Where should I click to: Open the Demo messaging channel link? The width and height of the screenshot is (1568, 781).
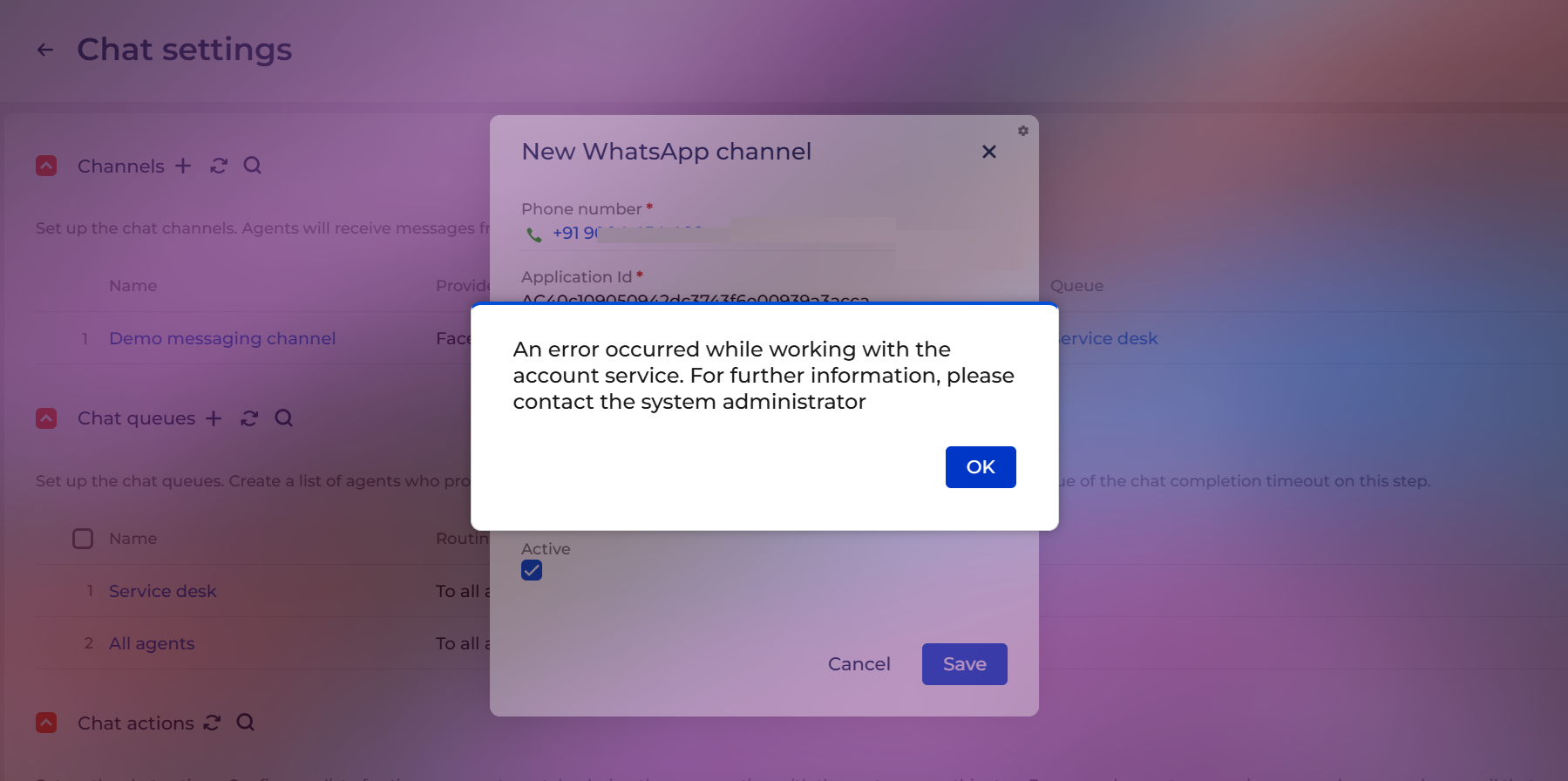pos(222,338)
